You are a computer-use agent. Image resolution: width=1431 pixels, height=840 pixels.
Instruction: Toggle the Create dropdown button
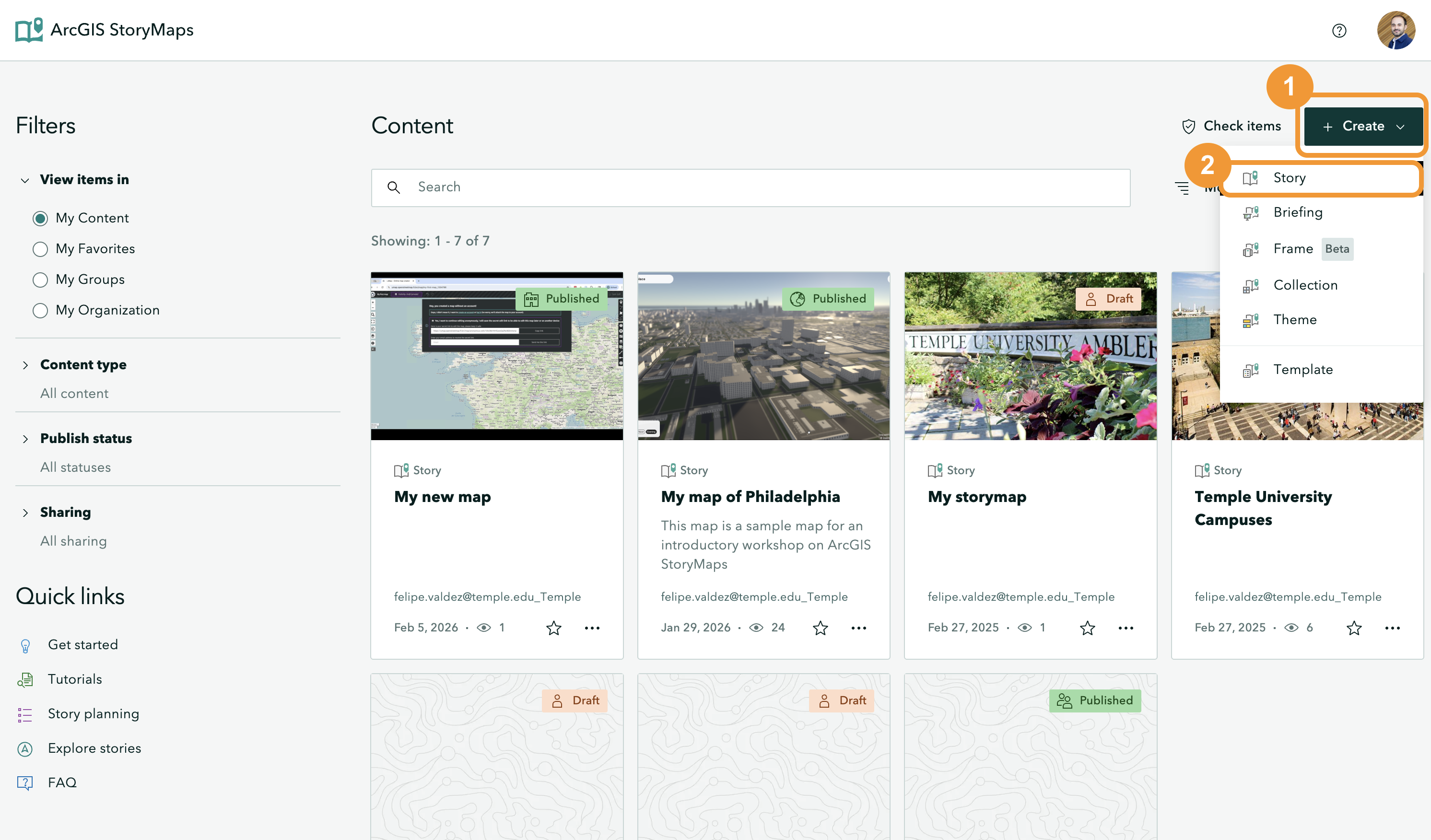pyautogui.click(x=1363, y=126)
